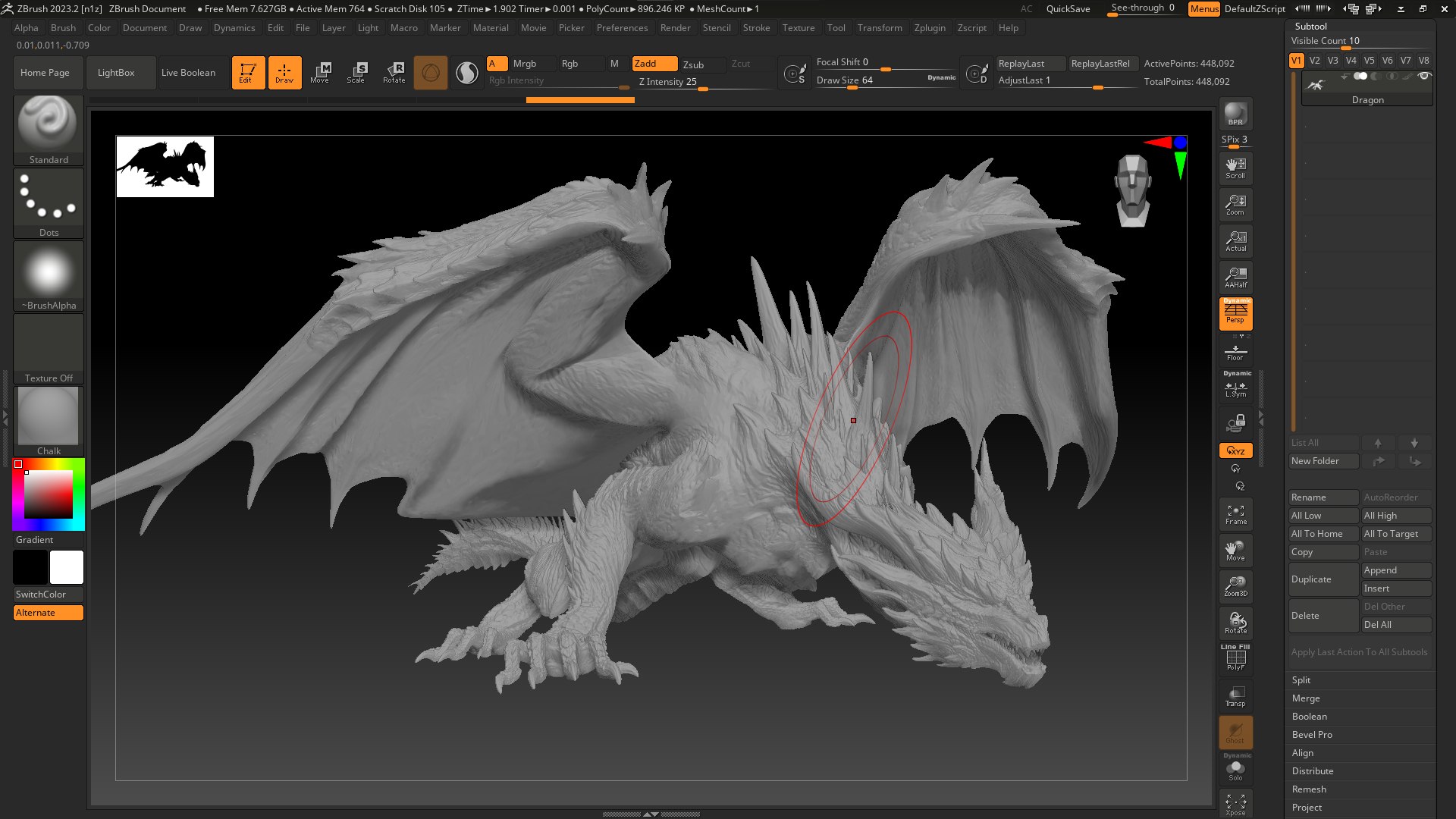
Task: Pick a color in the color picker square
Action: coord(49,494)
